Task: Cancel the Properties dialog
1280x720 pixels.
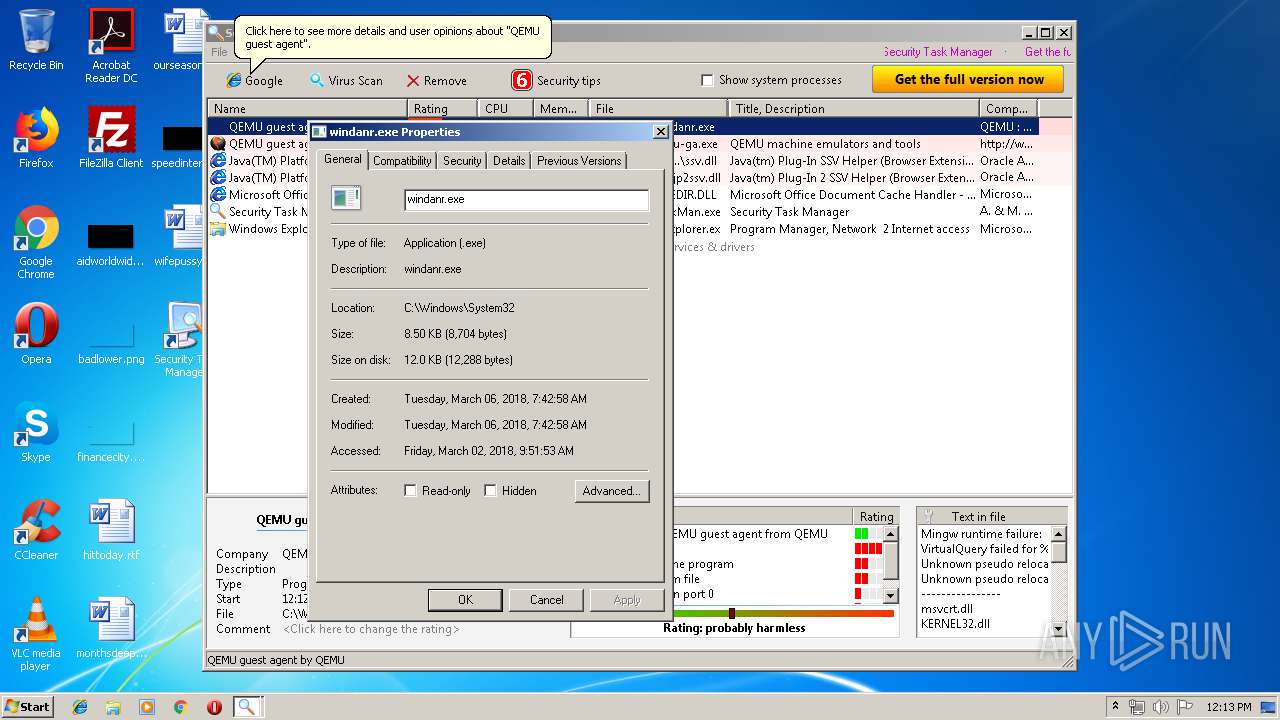Action: pos(546,600)
